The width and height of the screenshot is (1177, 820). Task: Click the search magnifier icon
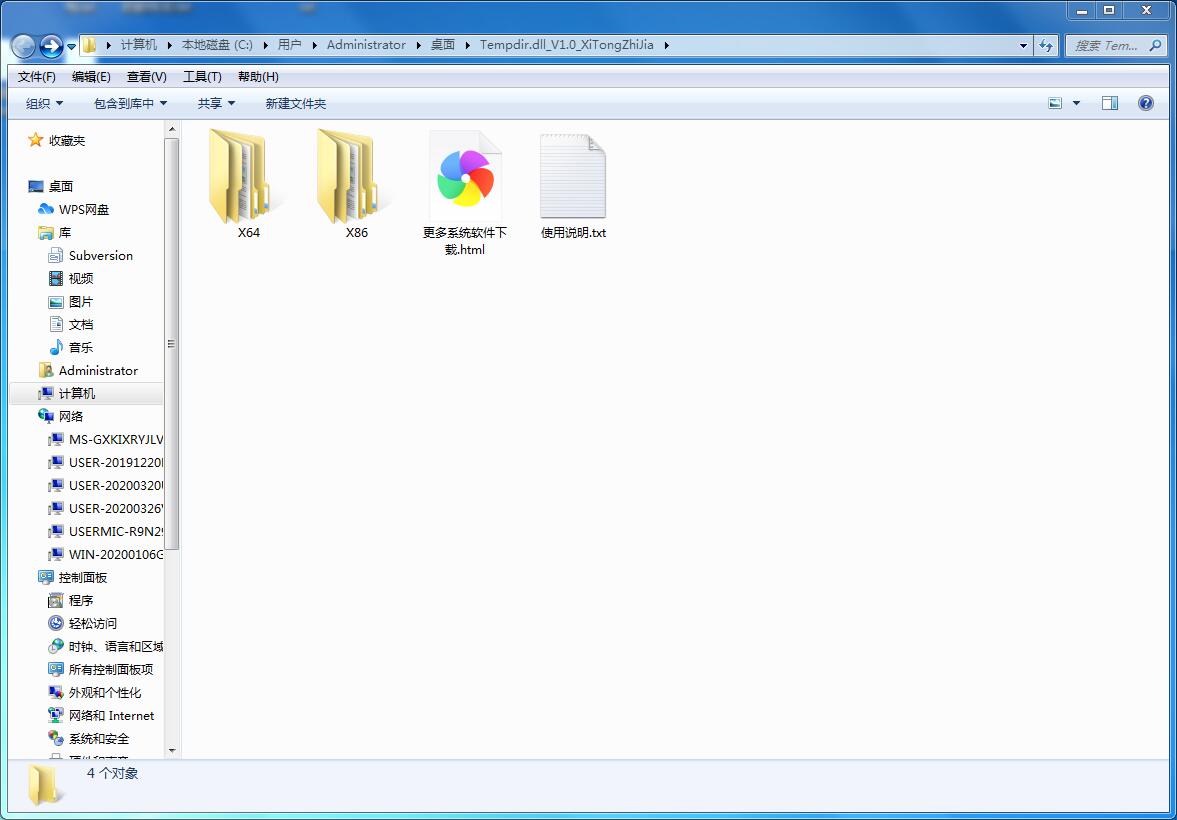(1155, 45)
